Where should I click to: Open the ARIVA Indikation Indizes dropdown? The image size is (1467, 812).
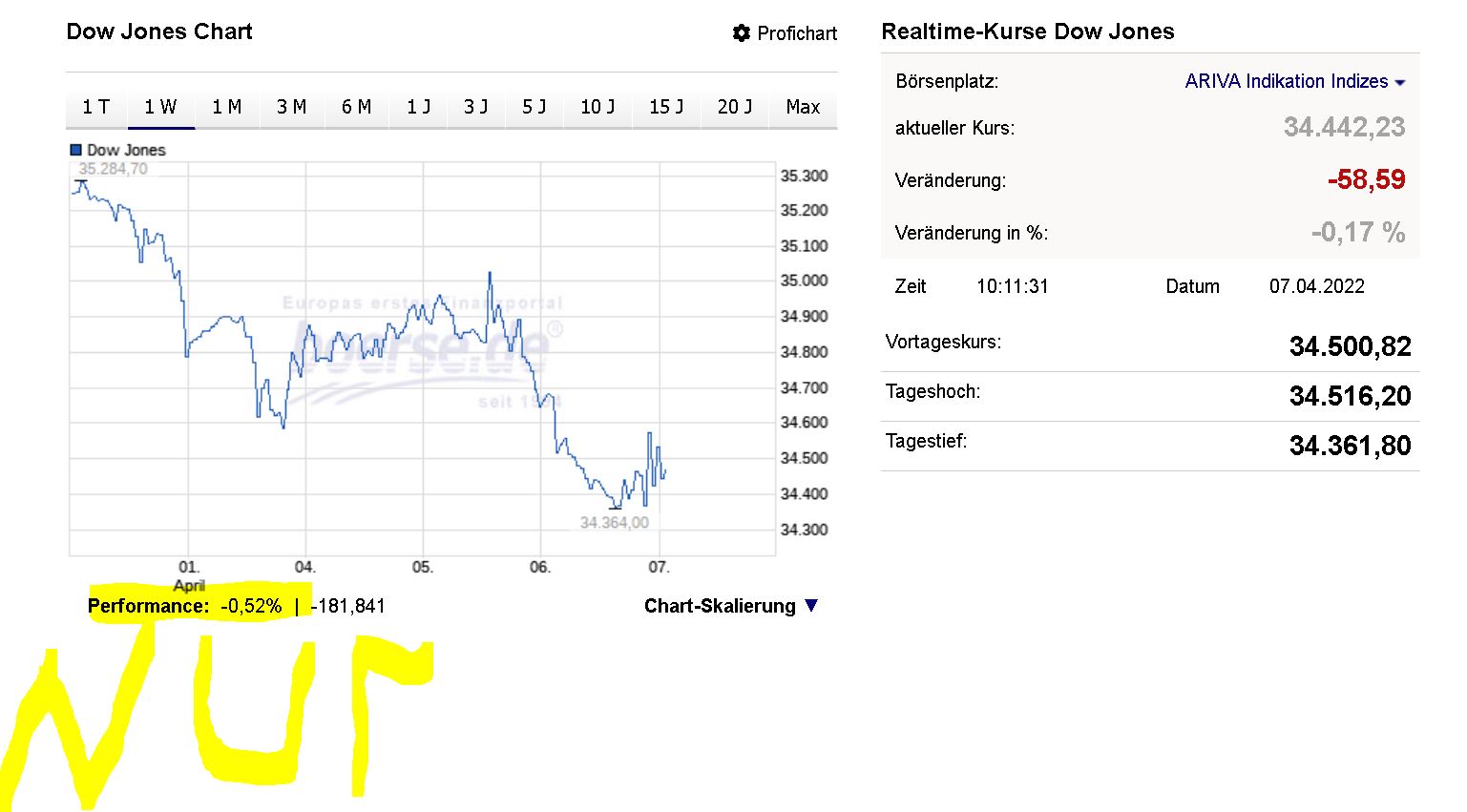1399,83
